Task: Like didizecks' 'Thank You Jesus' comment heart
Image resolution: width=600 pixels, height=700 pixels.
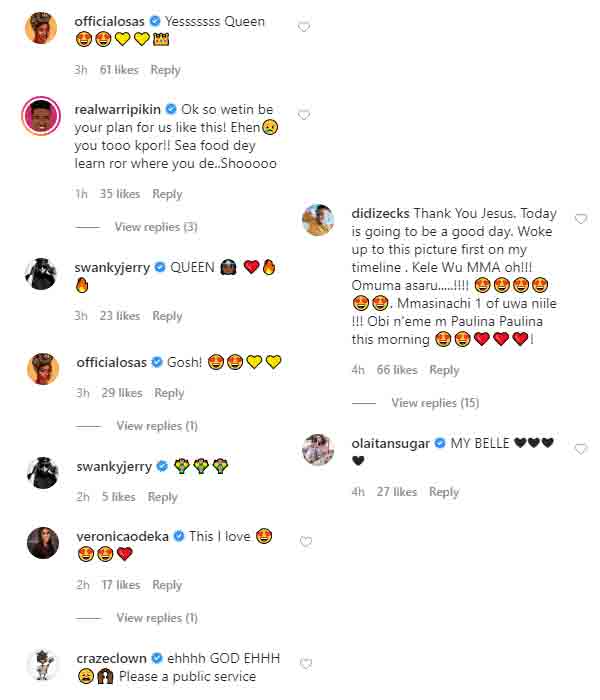Action: click(x=581, y=219)
